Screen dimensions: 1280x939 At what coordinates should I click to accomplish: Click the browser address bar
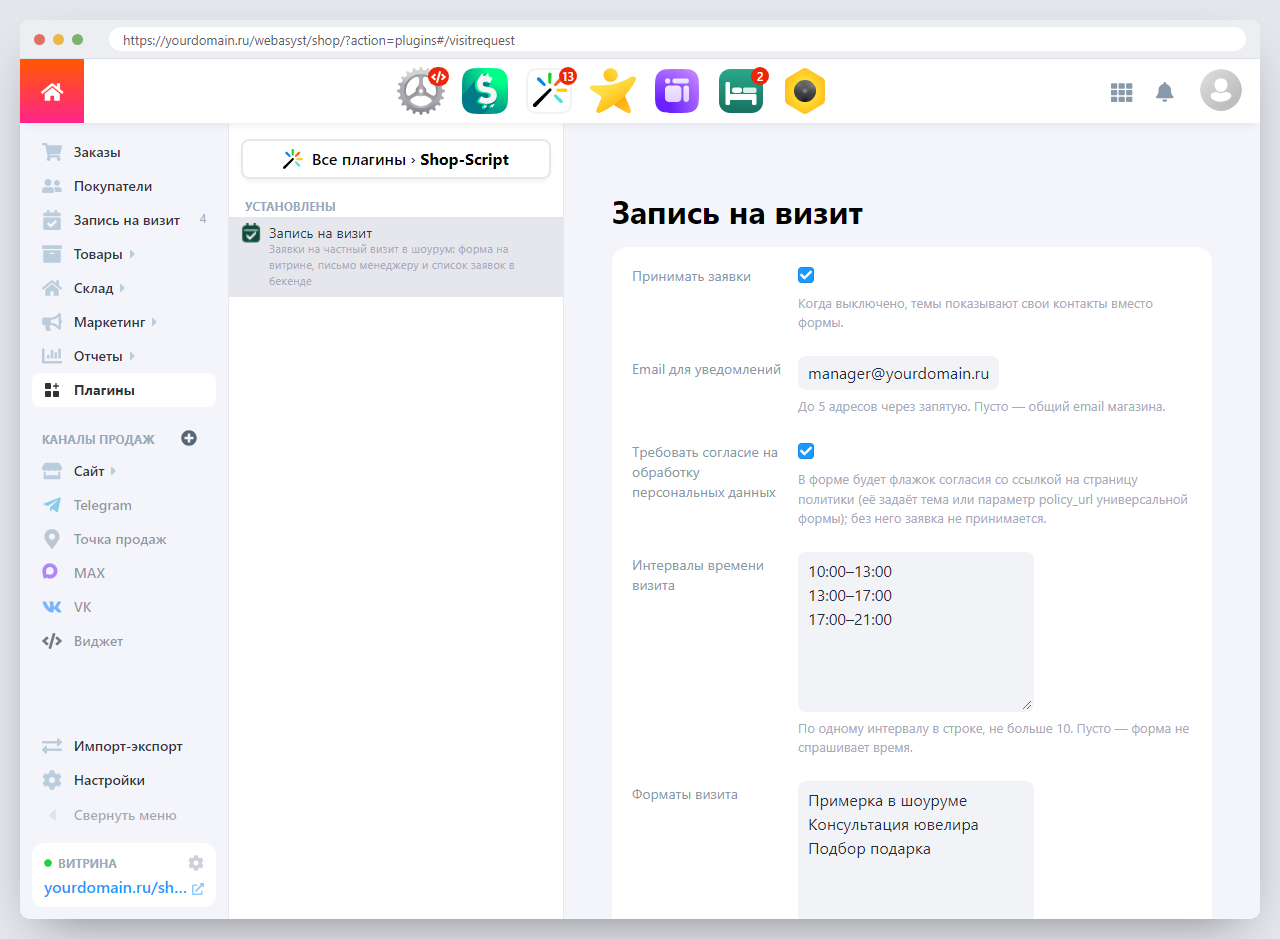point(677,40)
